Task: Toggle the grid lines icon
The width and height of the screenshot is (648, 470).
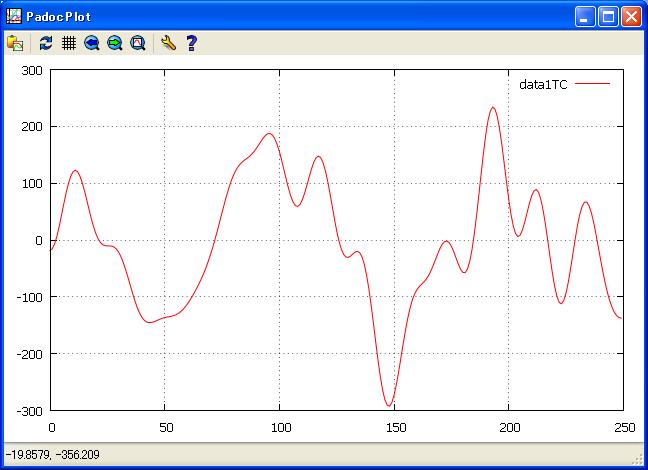Action: [69, 43]
